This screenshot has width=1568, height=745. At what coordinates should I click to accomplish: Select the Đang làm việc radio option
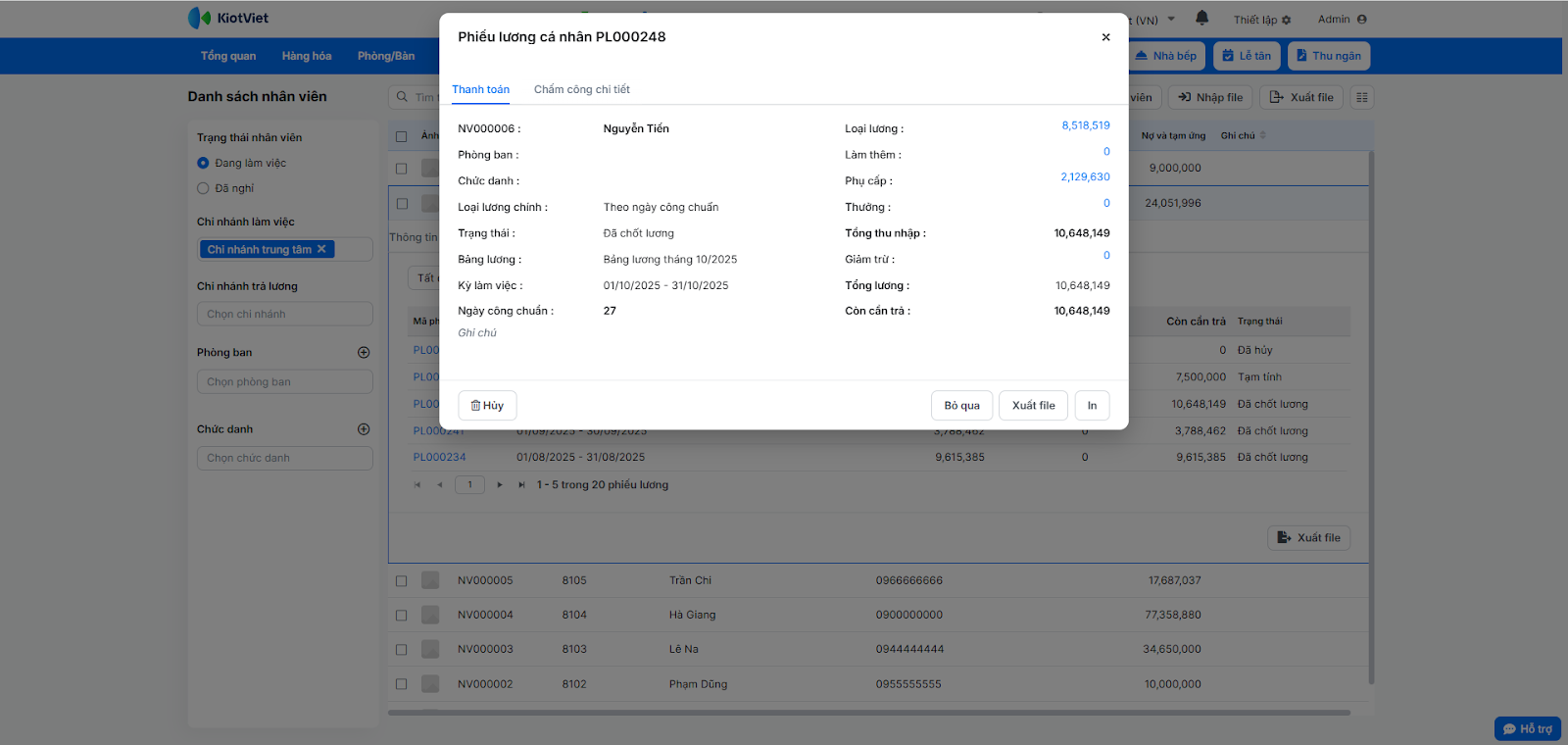click(203, 163)
